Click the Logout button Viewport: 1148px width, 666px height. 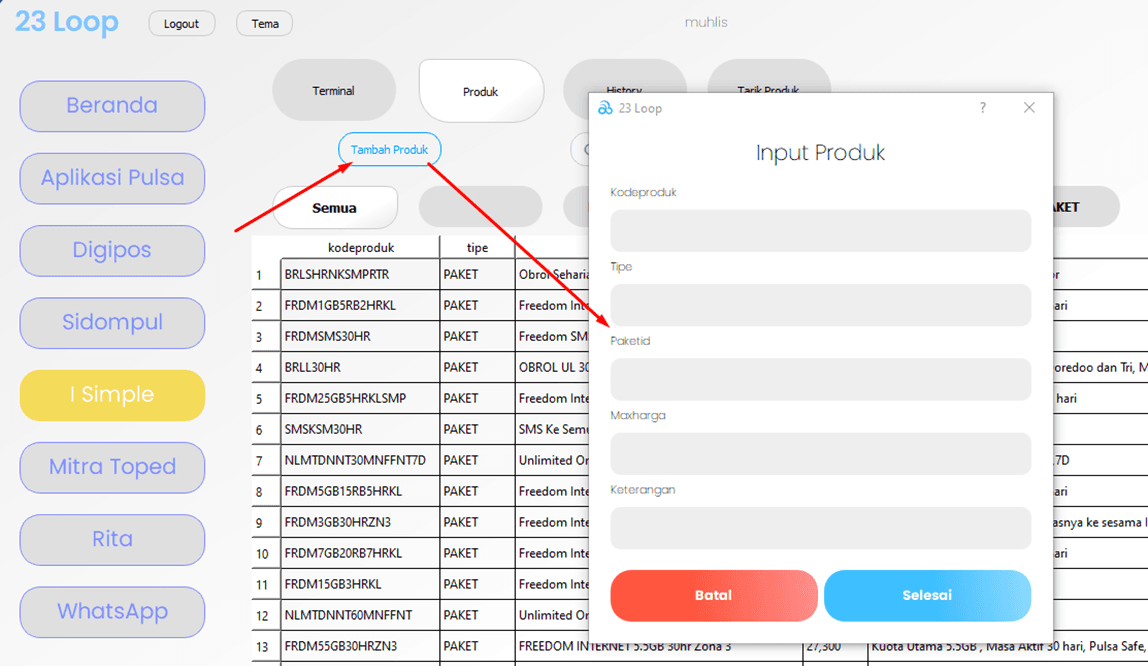(181, 24)
